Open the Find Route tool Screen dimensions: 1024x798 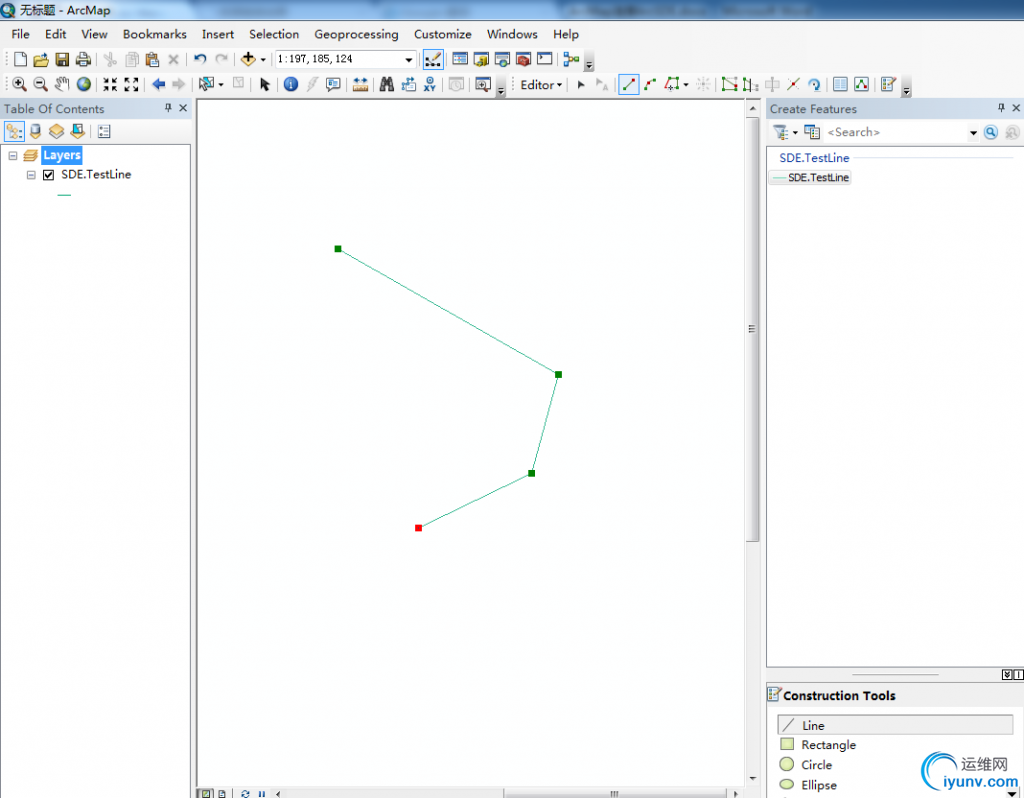408,84
